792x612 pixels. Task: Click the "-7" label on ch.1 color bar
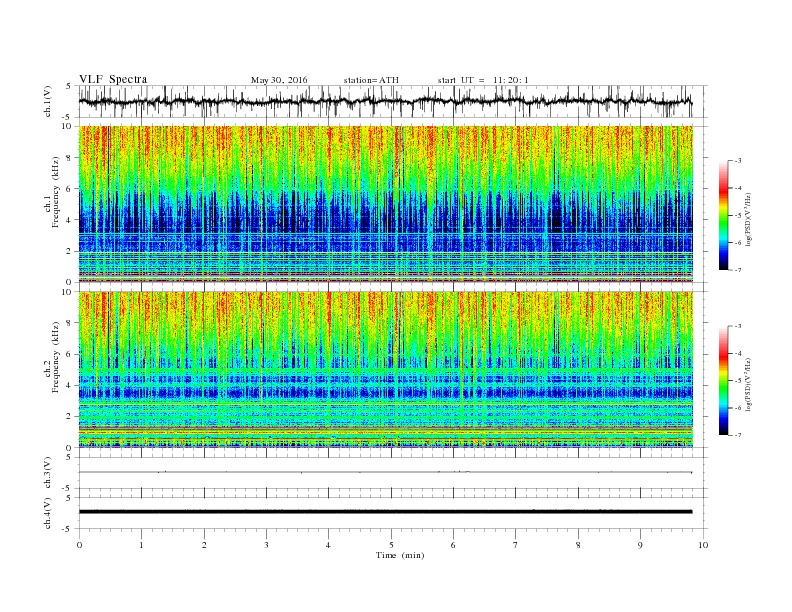(x=738, y=270)
